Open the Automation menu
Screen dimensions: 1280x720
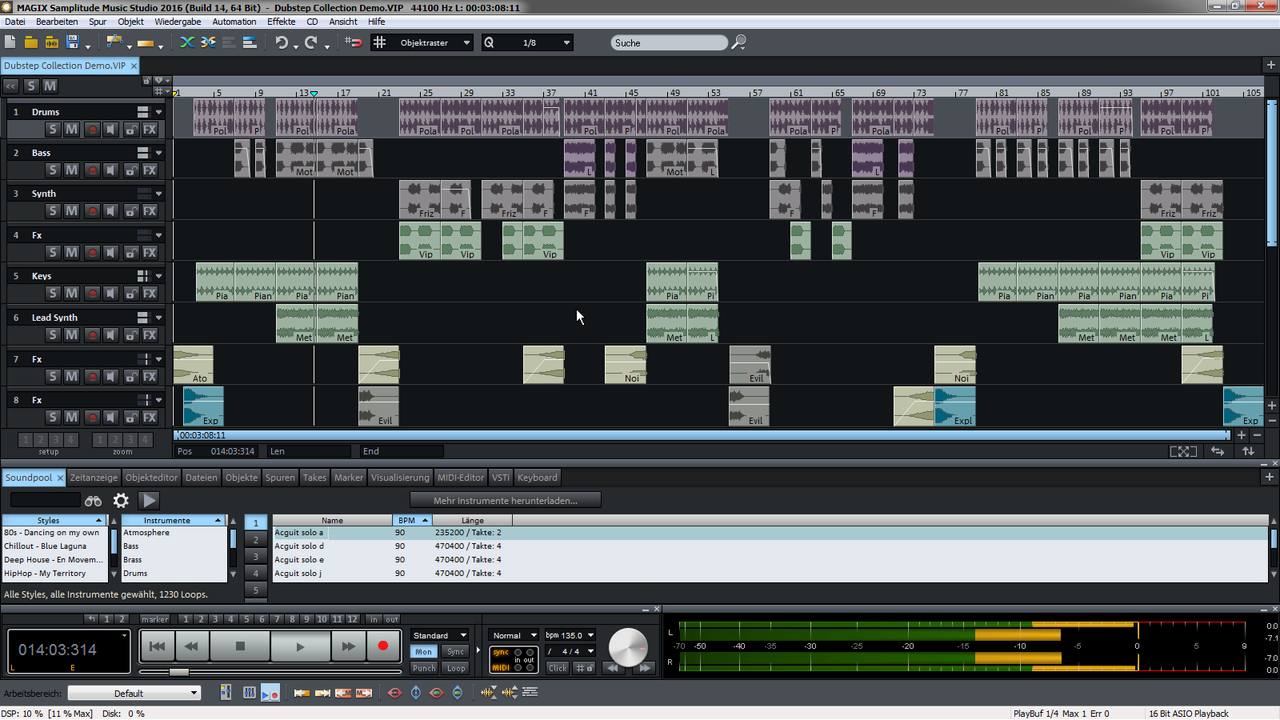pyautogui.click(x=234, y=21)
